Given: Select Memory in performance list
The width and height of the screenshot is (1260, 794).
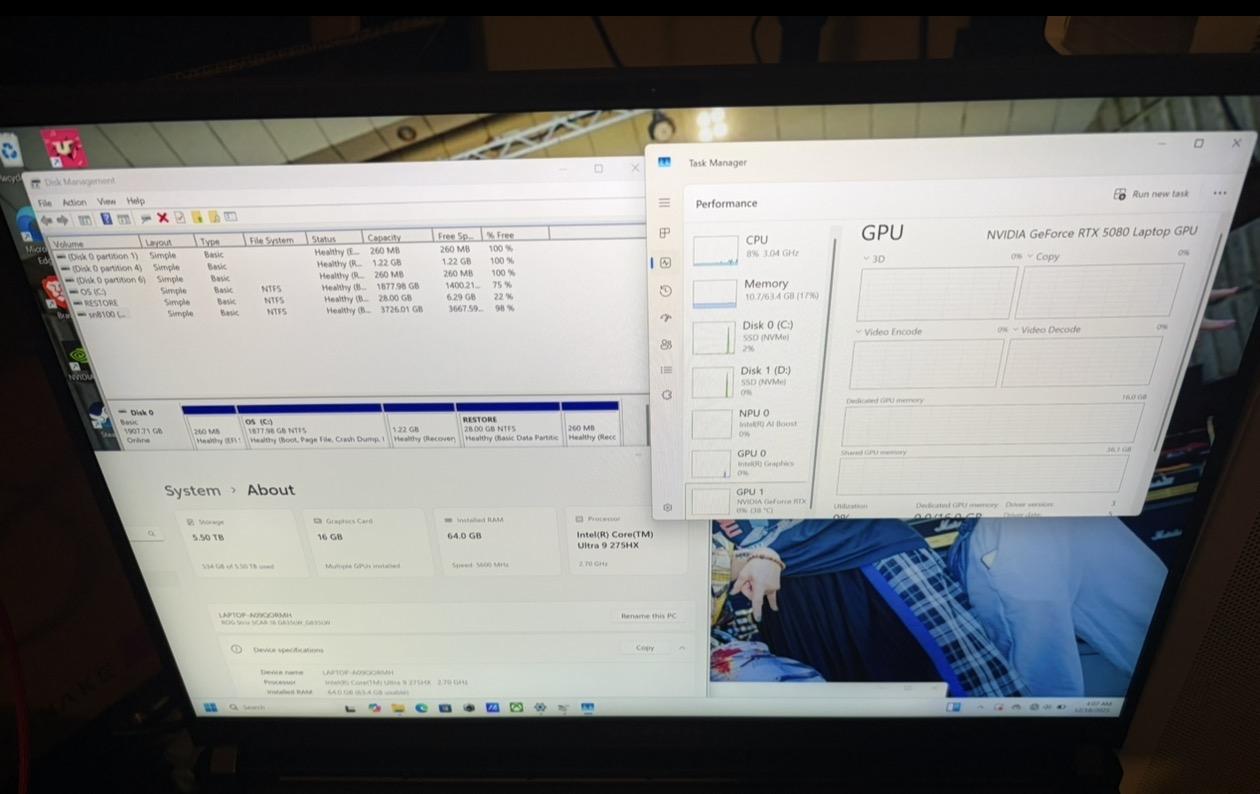Looking at the screenshot, I should coord(757,291).
